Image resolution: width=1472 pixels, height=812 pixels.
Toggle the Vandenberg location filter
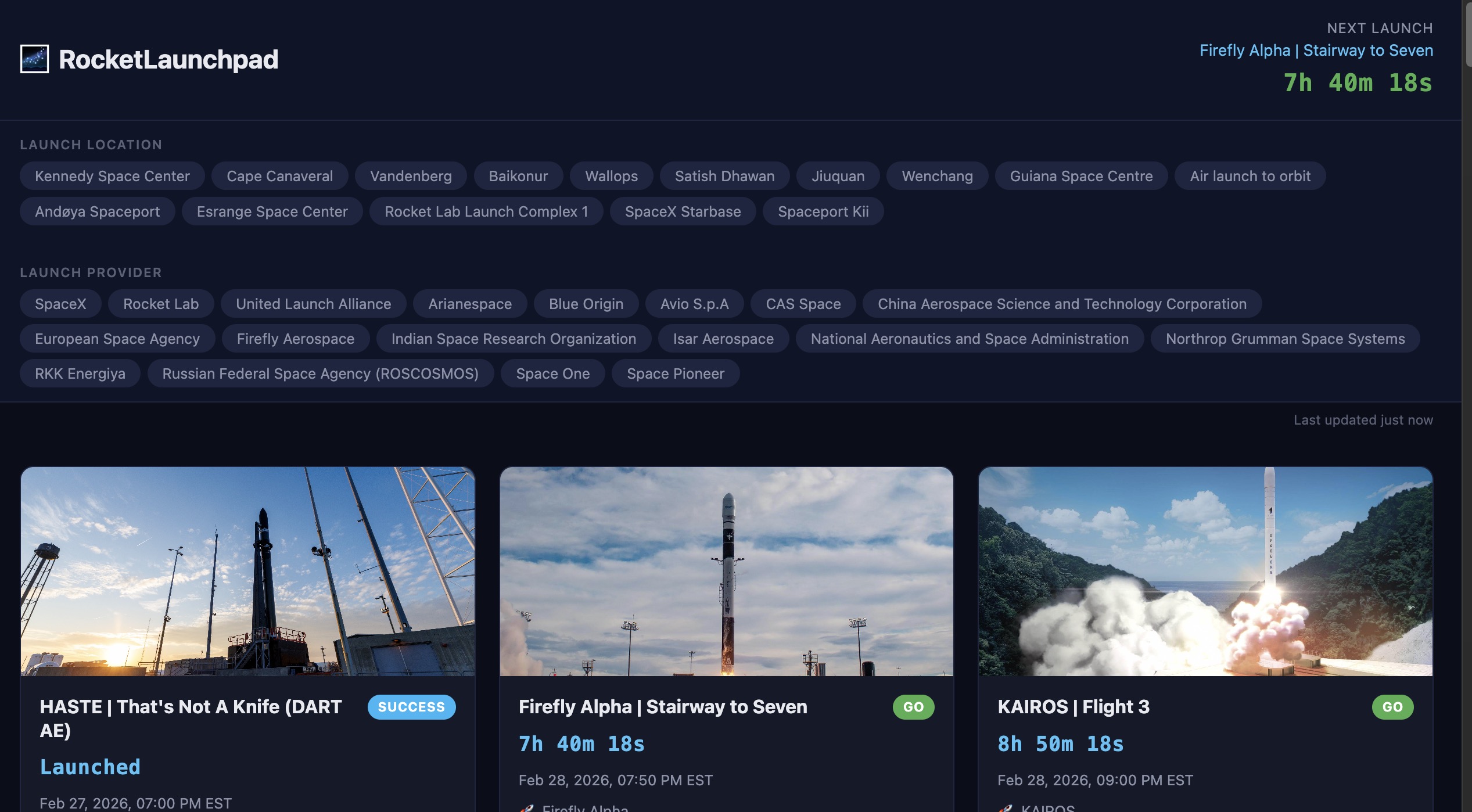point(411,176)
